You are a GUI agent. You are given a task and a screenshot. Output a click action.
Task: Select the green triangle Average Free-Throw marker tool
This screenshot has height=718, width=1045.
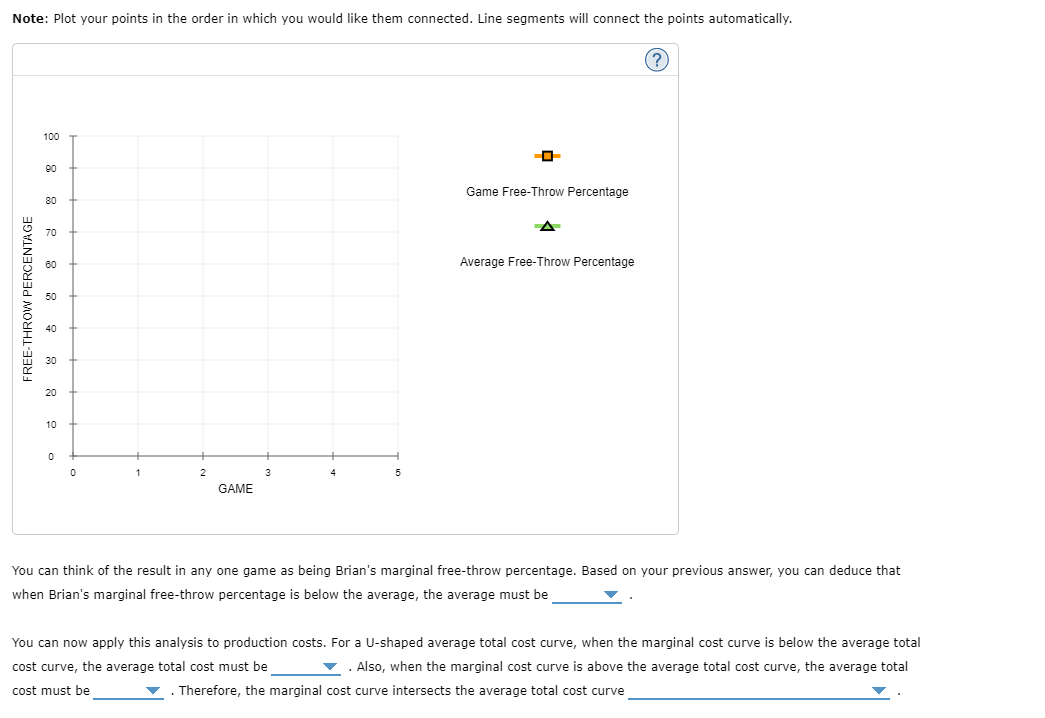pos(547,225)
